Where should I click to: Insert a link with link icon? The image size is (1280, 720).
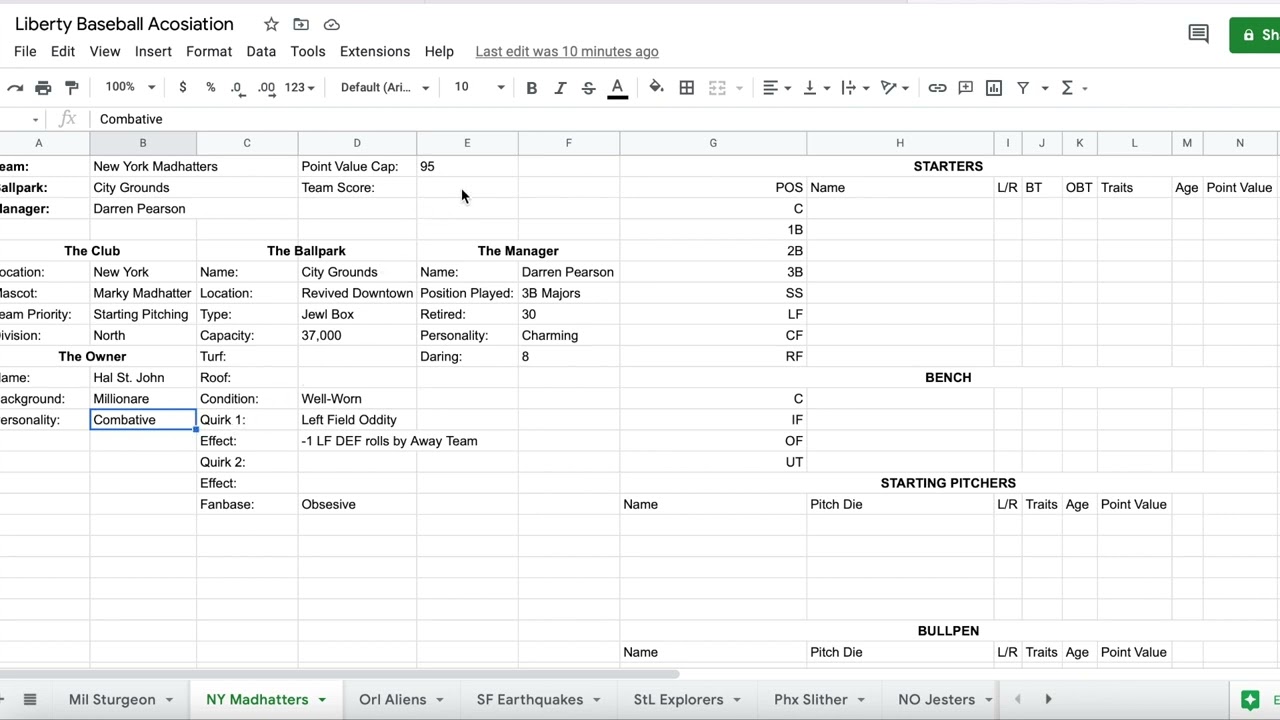click(x=937, y=88)
